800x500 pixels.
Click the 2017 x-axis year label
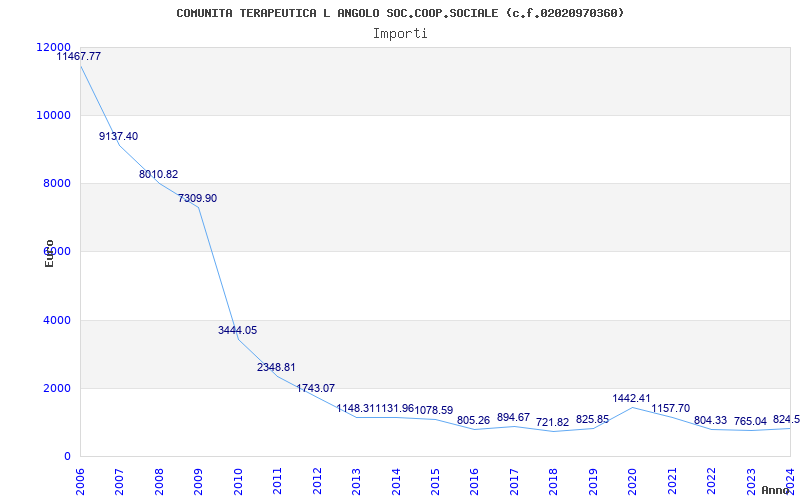514,481
